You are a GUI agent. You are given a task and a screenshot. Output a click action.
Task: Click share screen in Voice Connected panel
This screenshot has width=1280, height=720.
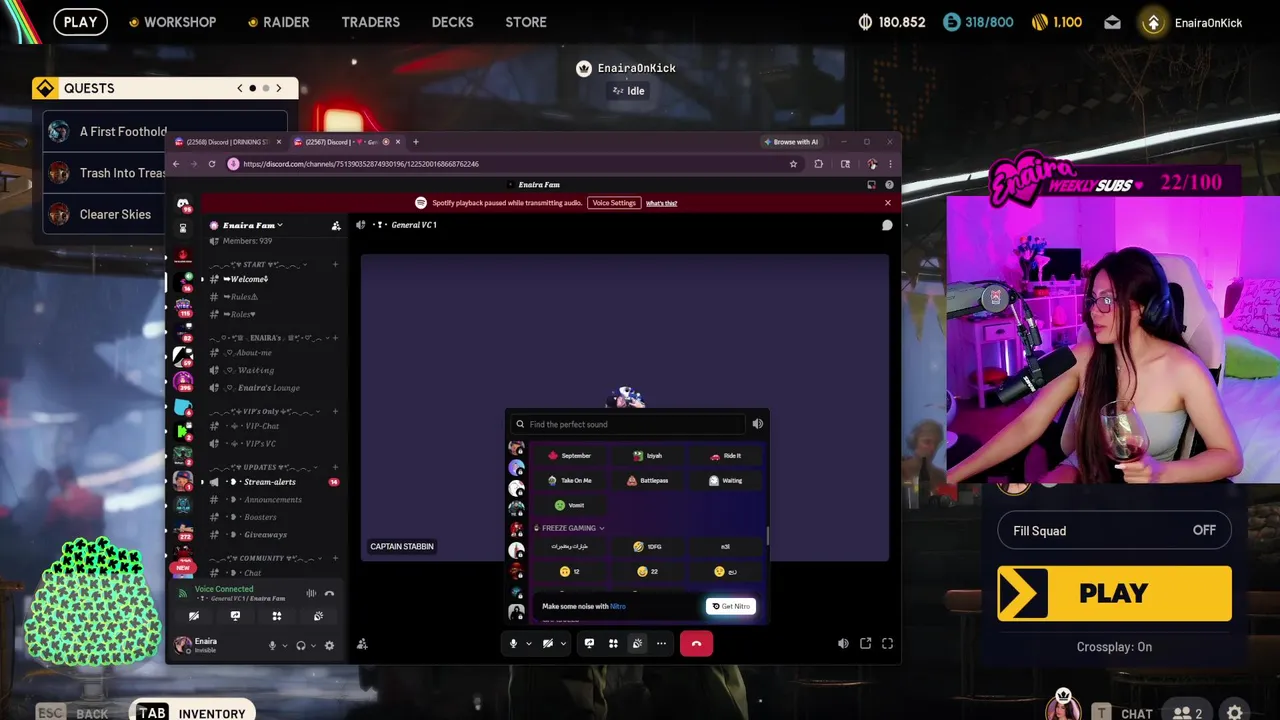235,616
